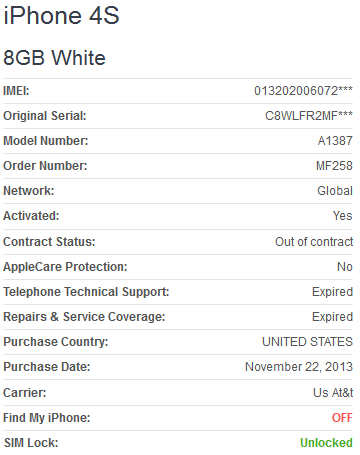Click the Purchase Country label
Image resolution: width=360 pixels, height=455 pixels.
(56, 342)
